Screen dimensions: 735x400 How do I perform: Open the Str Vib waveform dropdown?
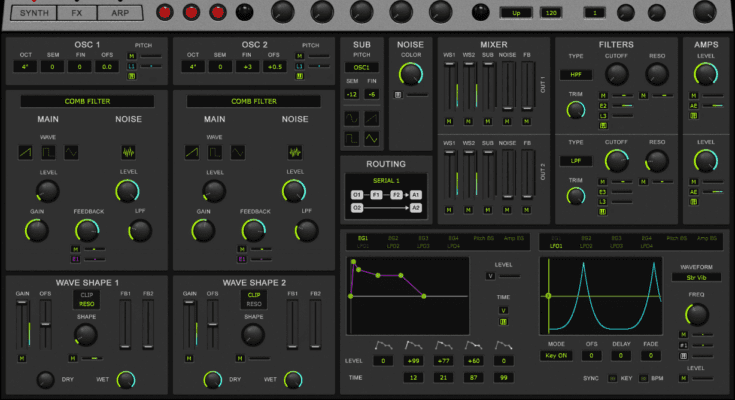(695, 277)
